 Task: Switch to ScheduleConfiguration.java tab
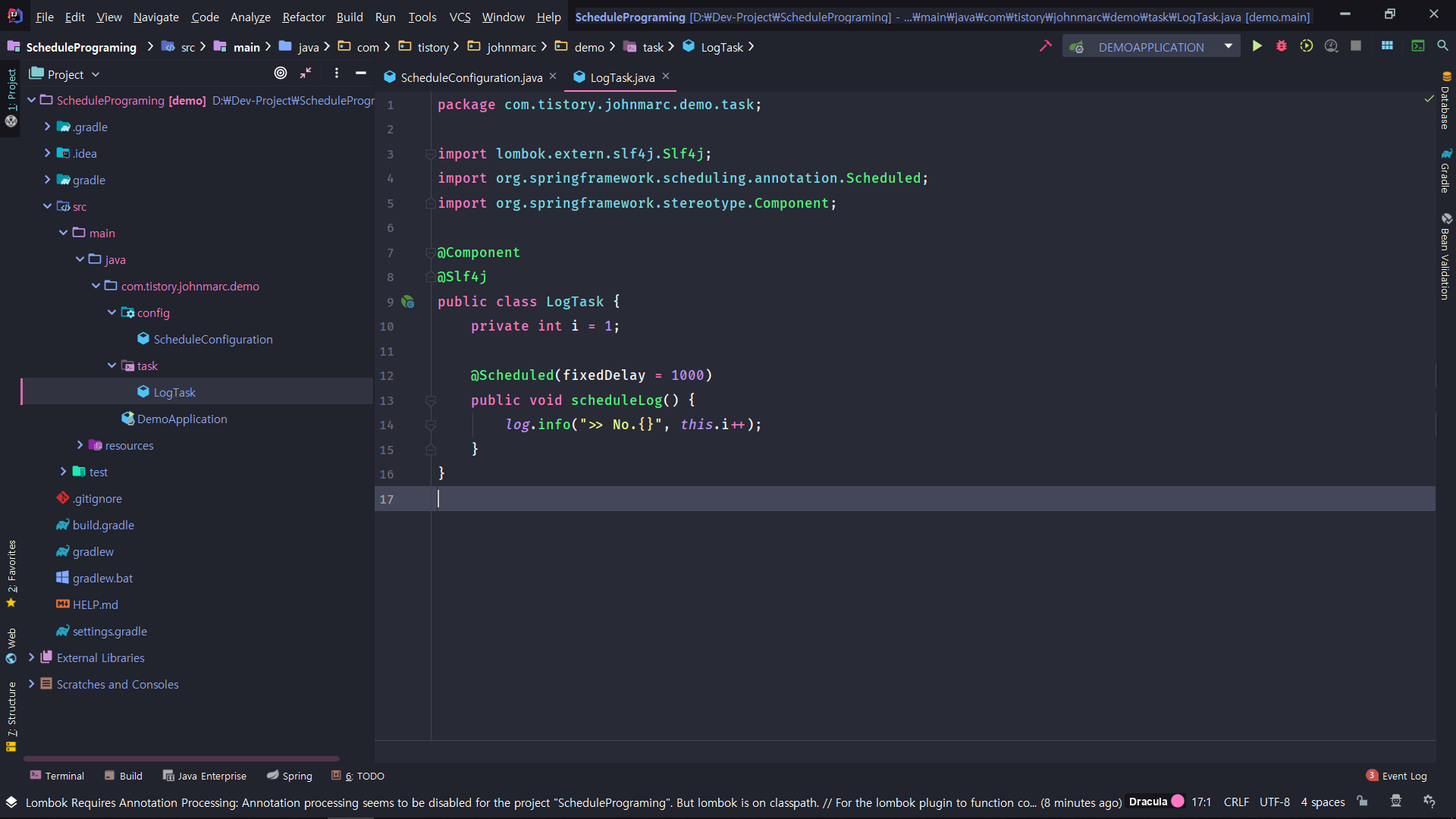click(470, 77)
